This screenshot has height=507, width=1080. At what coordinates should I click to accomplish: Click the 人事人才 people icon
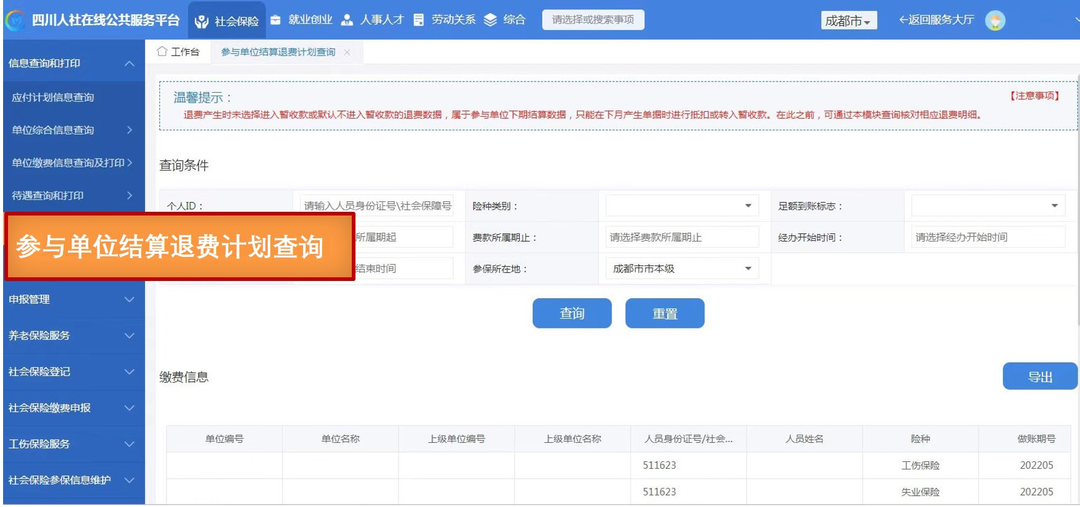click(x=347, y=20)
